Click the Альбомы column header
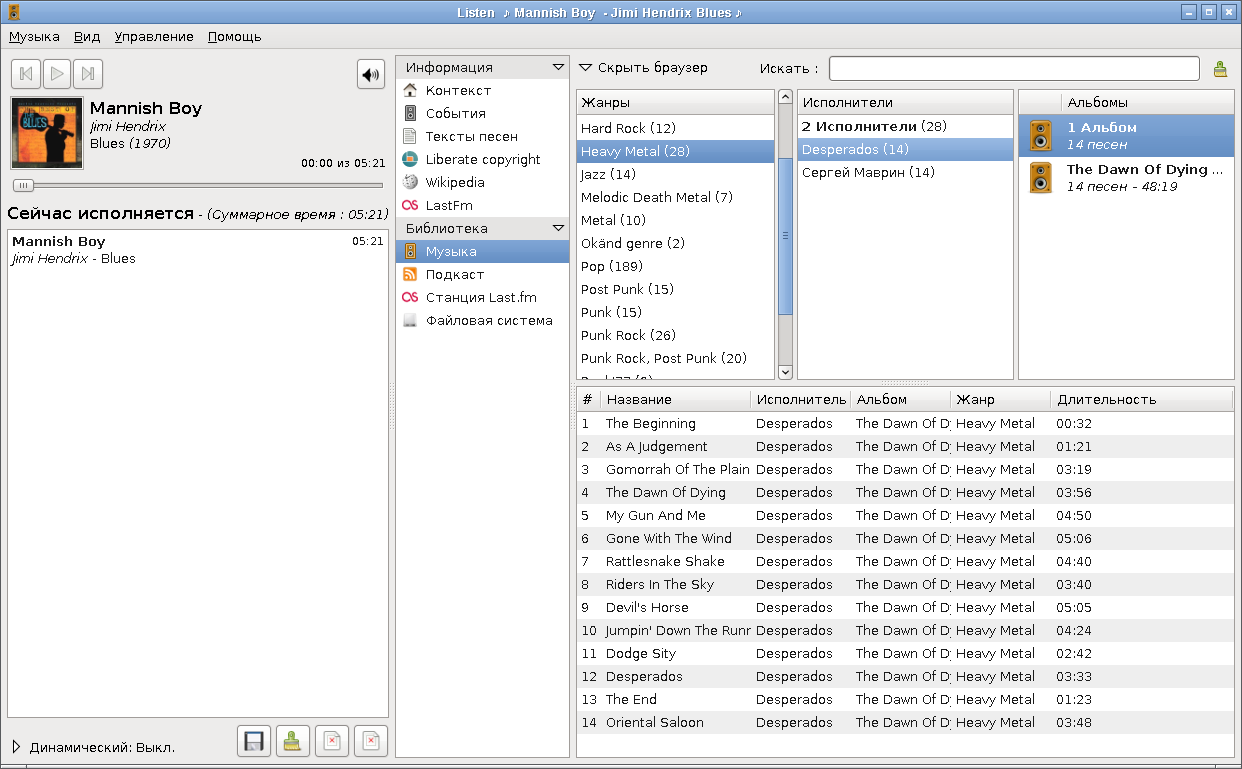This screenshot has height=769, width=1242. pos(1148,102)
